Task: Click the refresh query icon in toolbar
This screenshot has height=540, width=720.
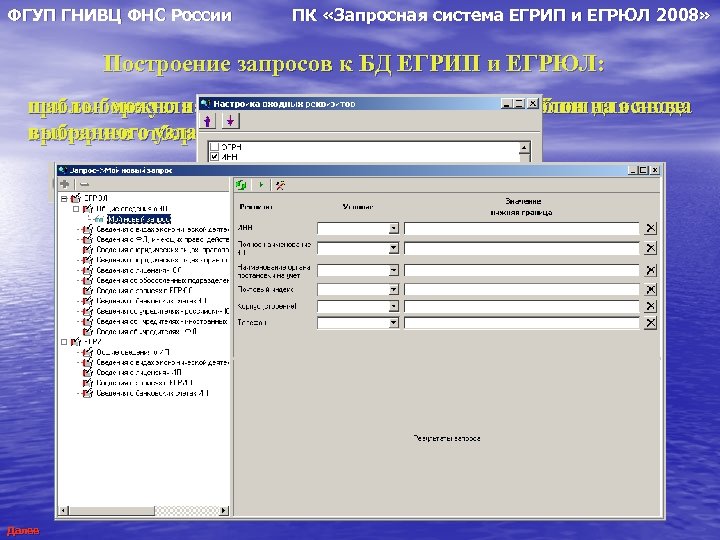Action: pos(241,185)
